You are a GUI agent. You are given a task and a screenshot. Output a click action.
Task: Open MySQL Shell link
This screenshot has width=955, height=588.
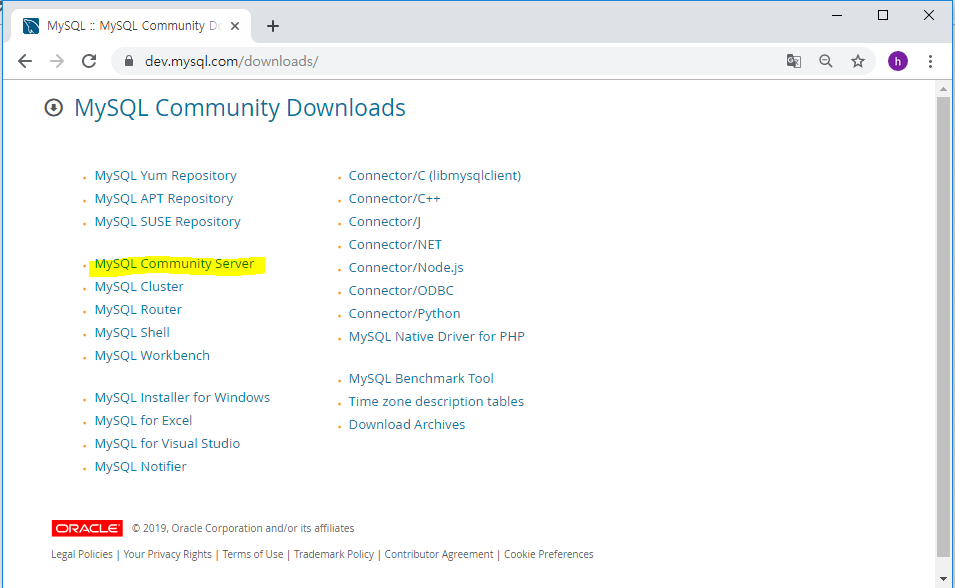point(132,333)
